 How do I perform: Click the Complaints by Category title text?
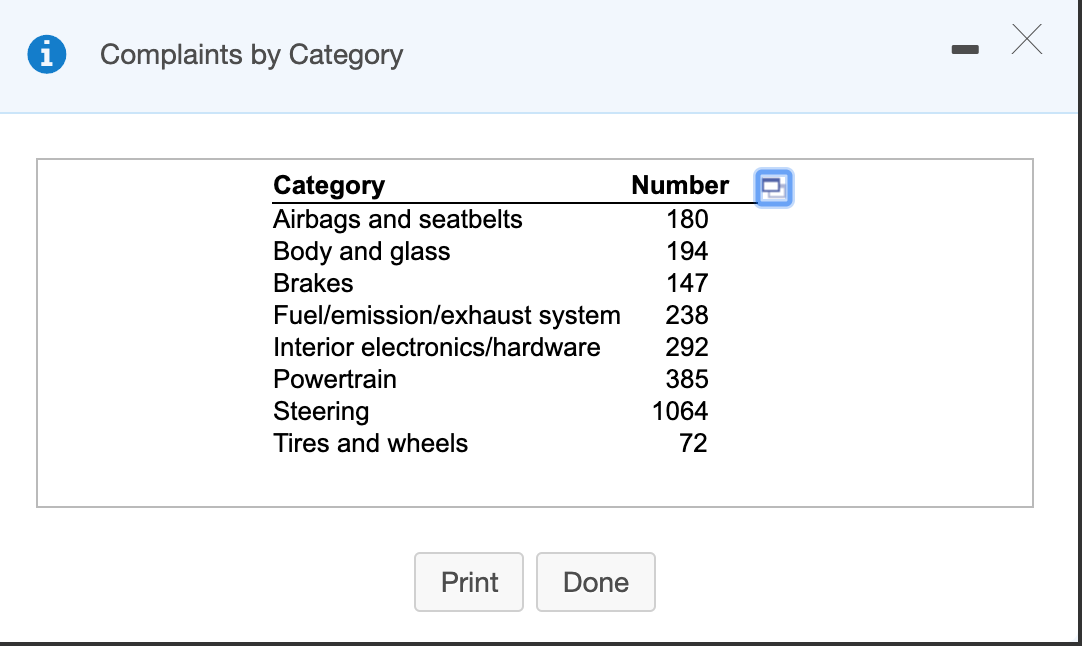click(x=250, y=55)
